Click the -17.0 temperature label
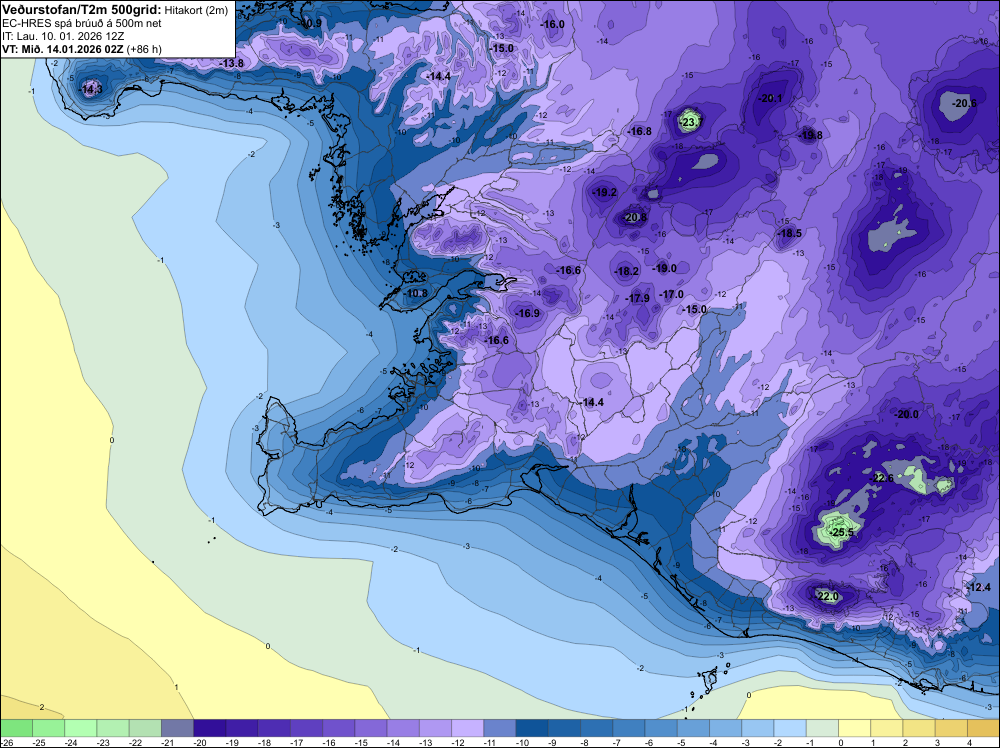This screenshot has height=748, width=1000. click(x=671, y=294)
